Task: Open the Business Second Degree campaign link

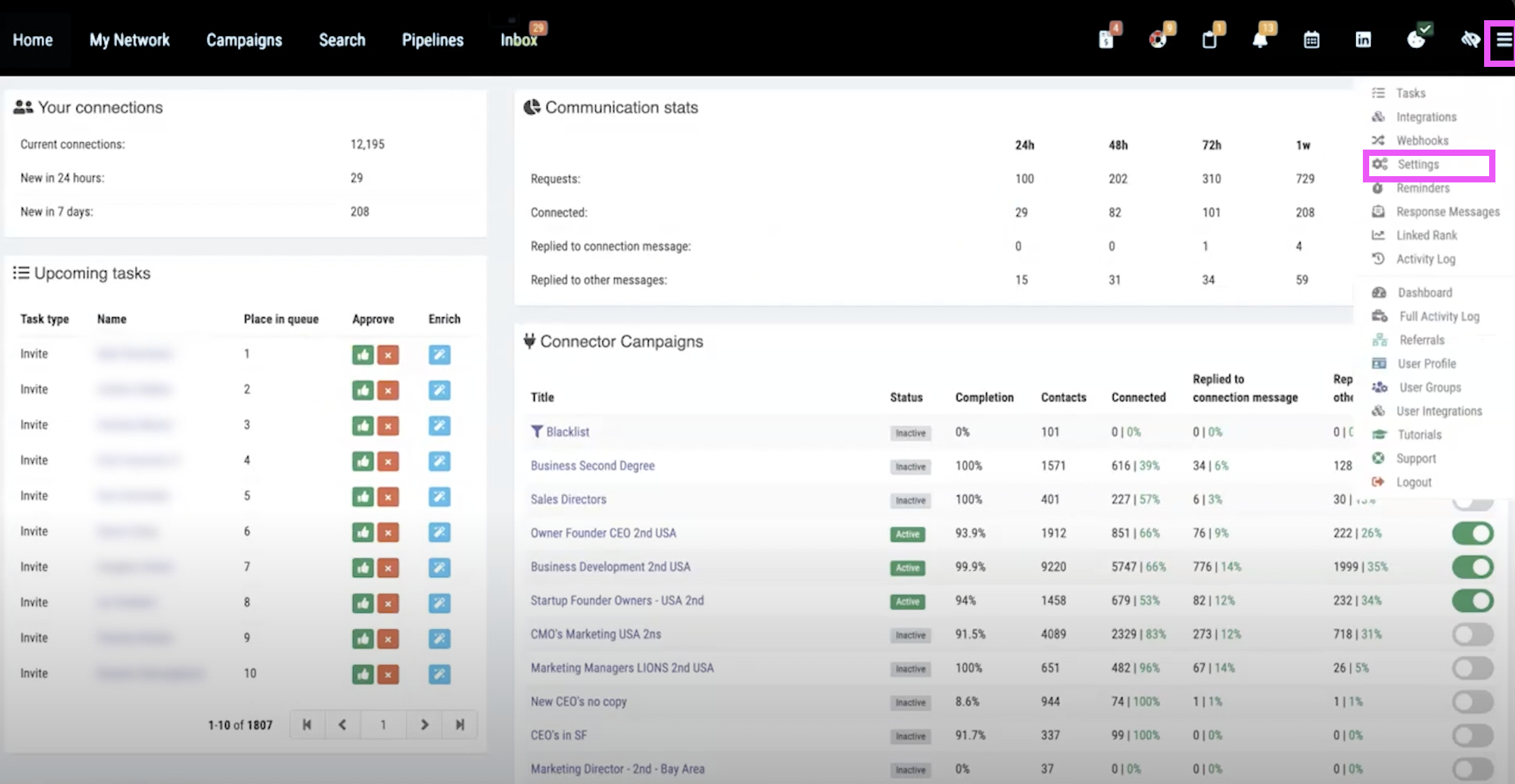Action: click(x=593, y=466)
